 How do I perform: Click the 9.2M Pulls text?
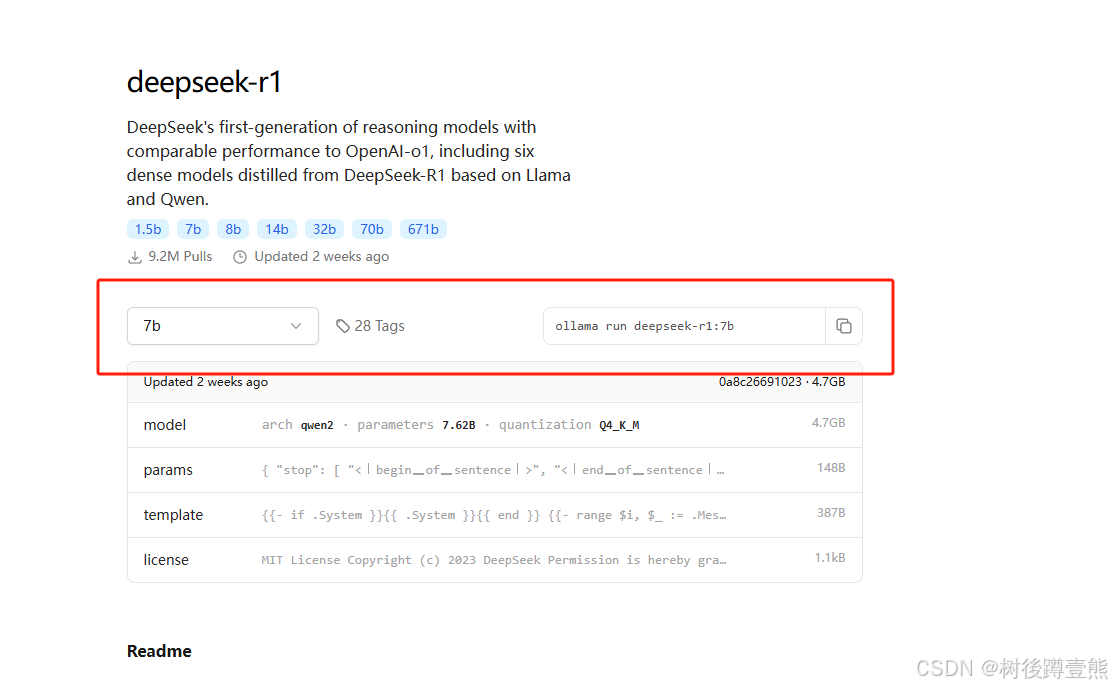[x=180, y=257]
